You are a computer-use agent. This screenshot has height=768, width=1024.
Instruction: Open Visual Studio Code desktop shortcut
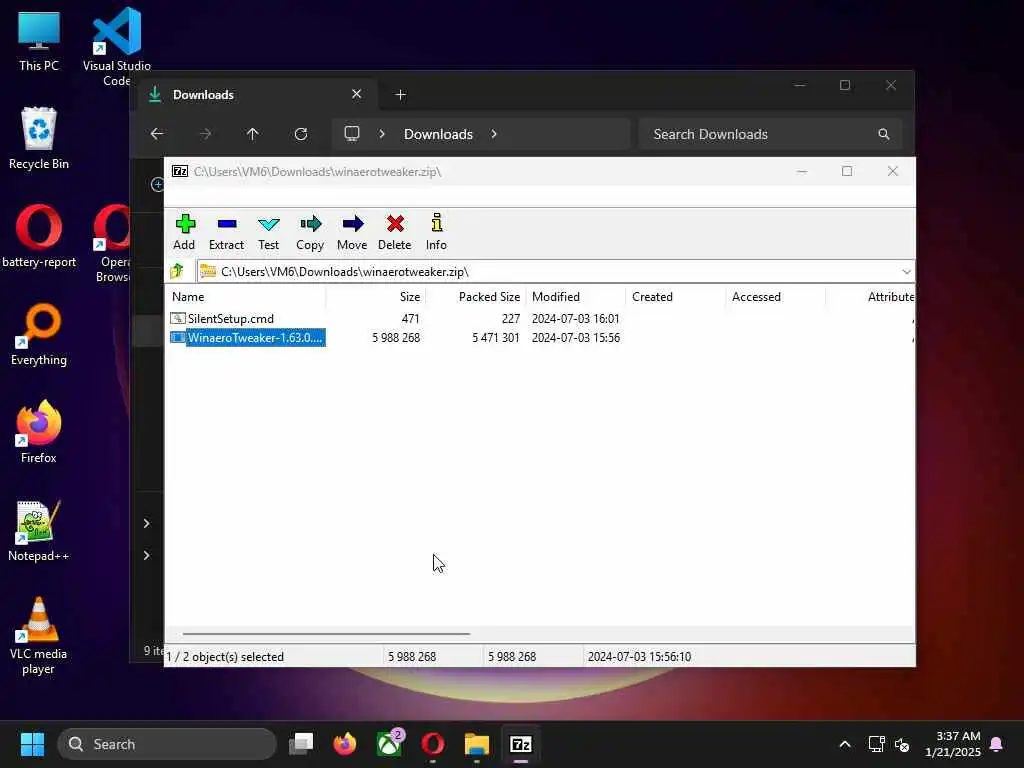tap(117, 46)
